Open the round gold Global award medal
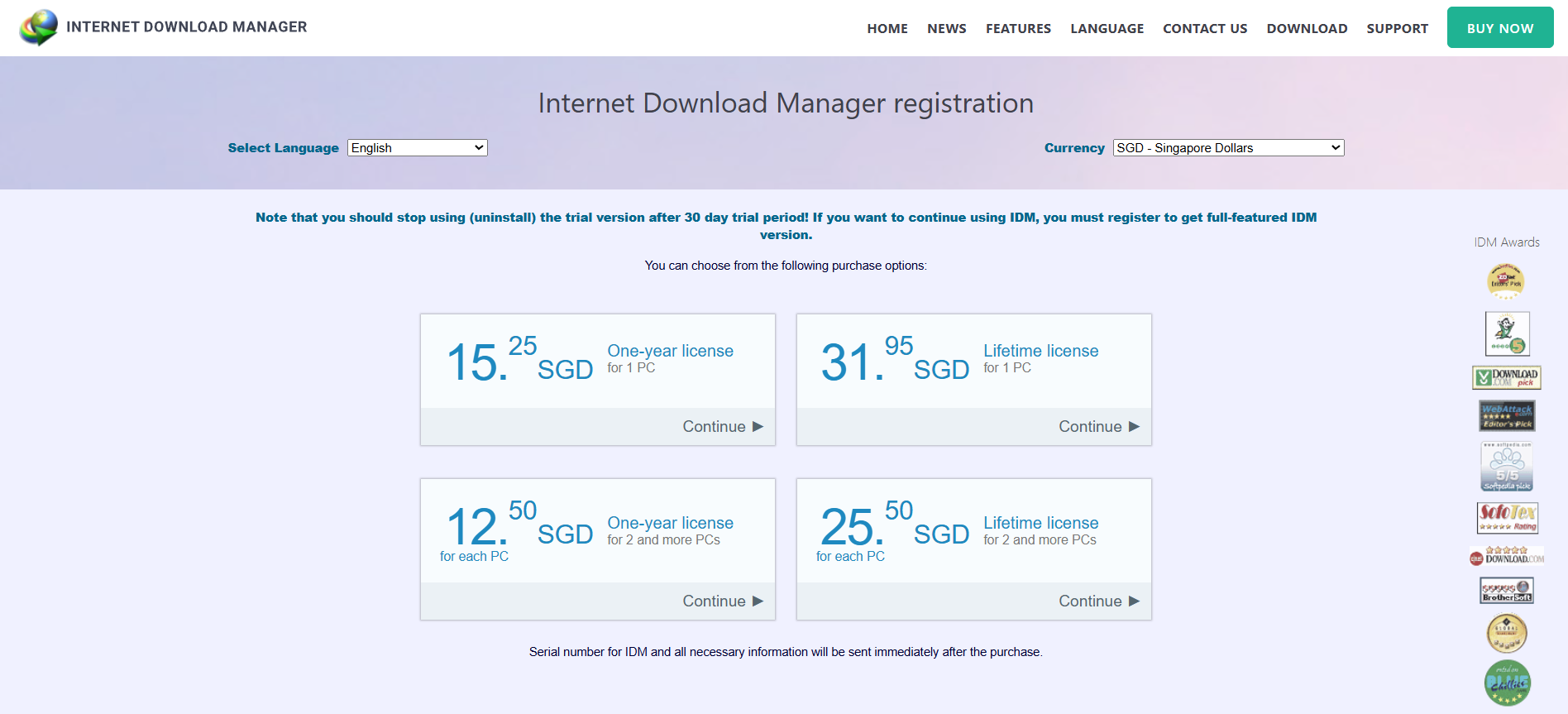Screen dimensions: 1568x714 (x=1507, y=634)
